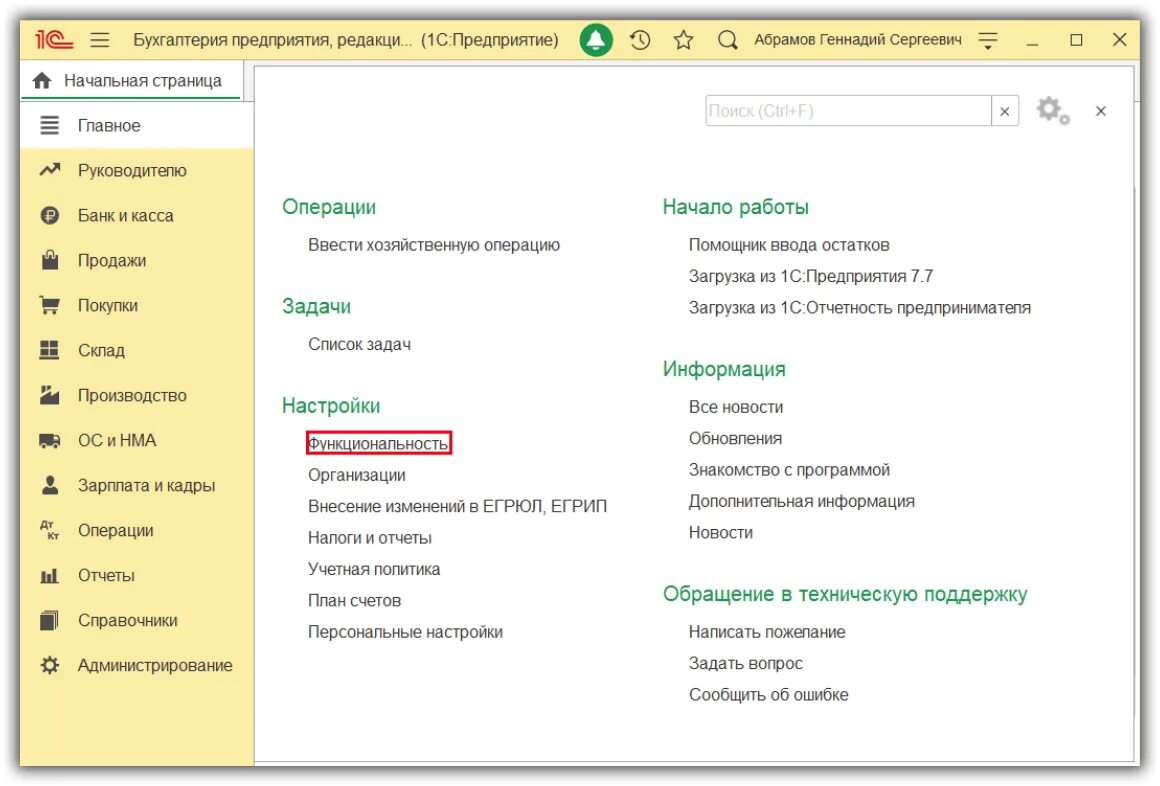The width and height of the screenshot is (1160, 786).
Task: Select the Главное section
Action: click(x=137, y=126)
